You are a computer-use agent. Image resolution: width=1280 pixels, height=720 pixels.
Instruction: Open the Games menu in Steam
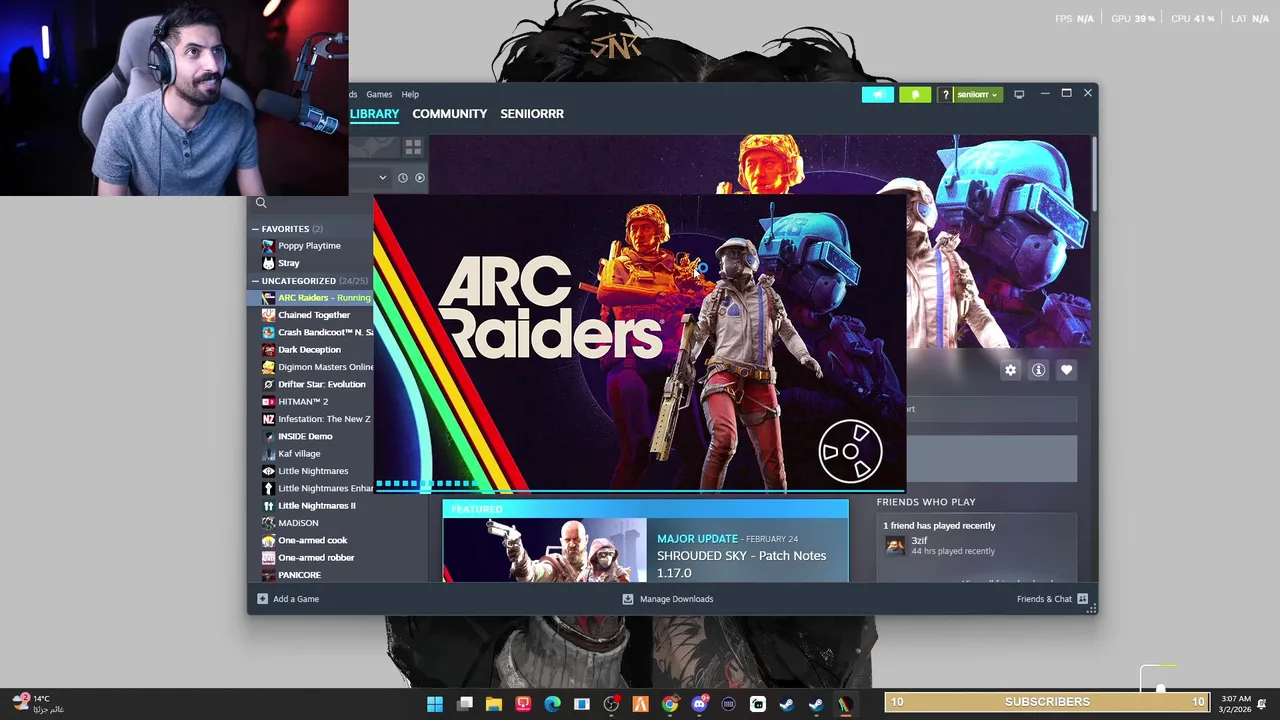click(379, 94)
